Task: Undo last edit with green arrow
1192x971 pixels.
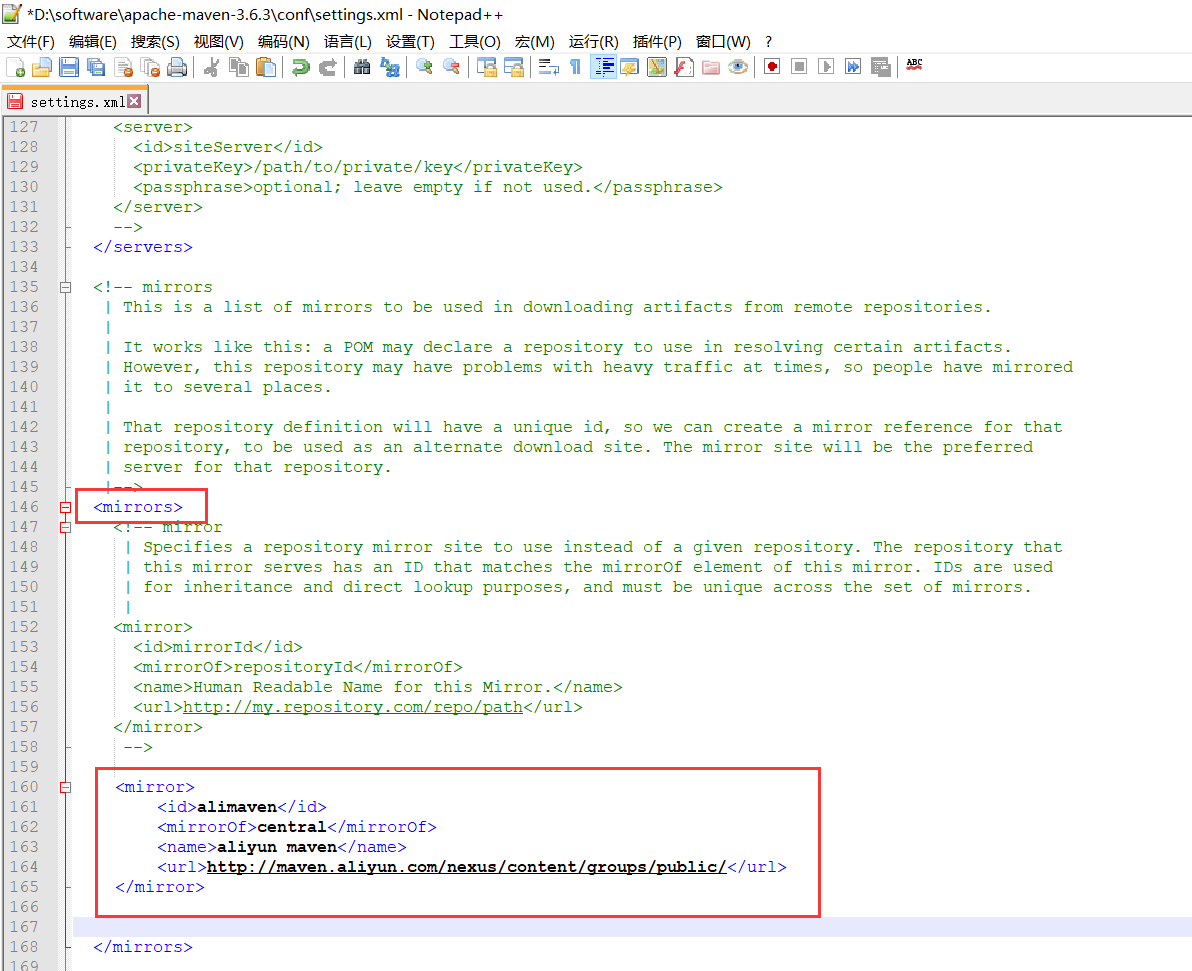Action: (301, 68)
